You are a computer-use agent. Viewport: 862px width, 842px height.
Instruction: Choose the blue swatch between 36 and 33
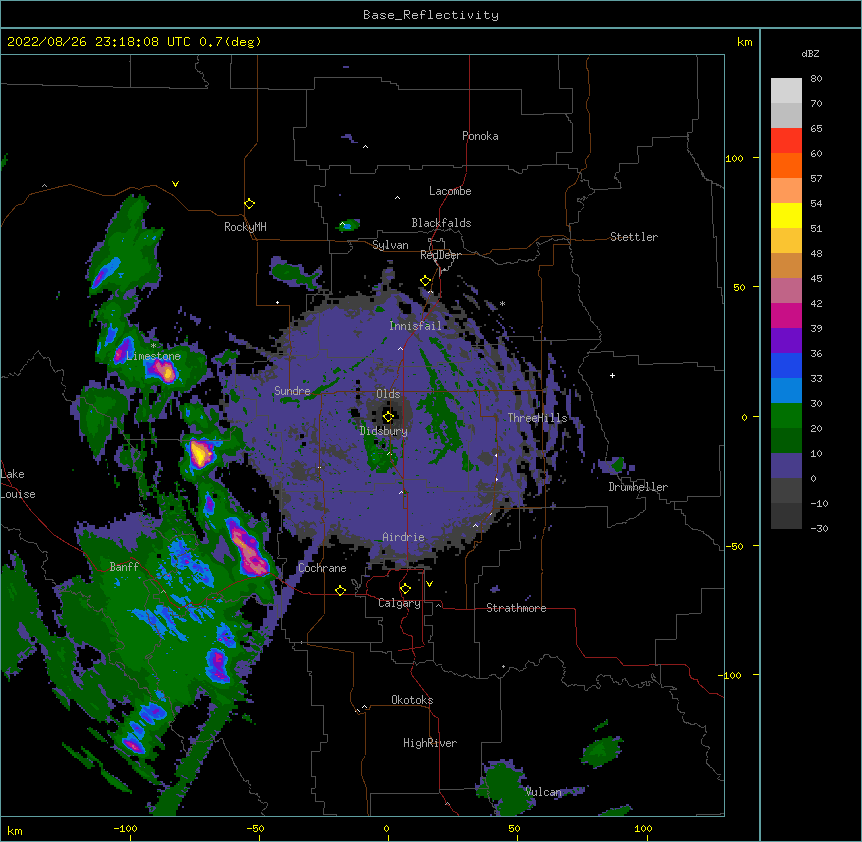coord(786,365)
